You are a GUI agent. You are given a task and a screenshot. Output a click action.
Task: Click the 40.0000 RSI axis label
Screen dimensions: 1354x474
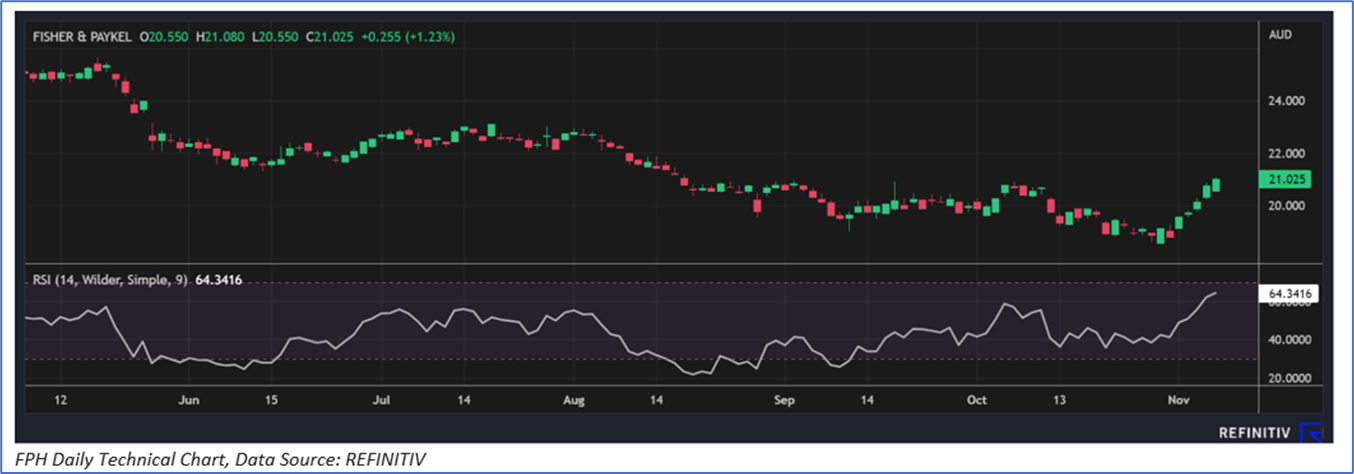tap(1289, 340)
